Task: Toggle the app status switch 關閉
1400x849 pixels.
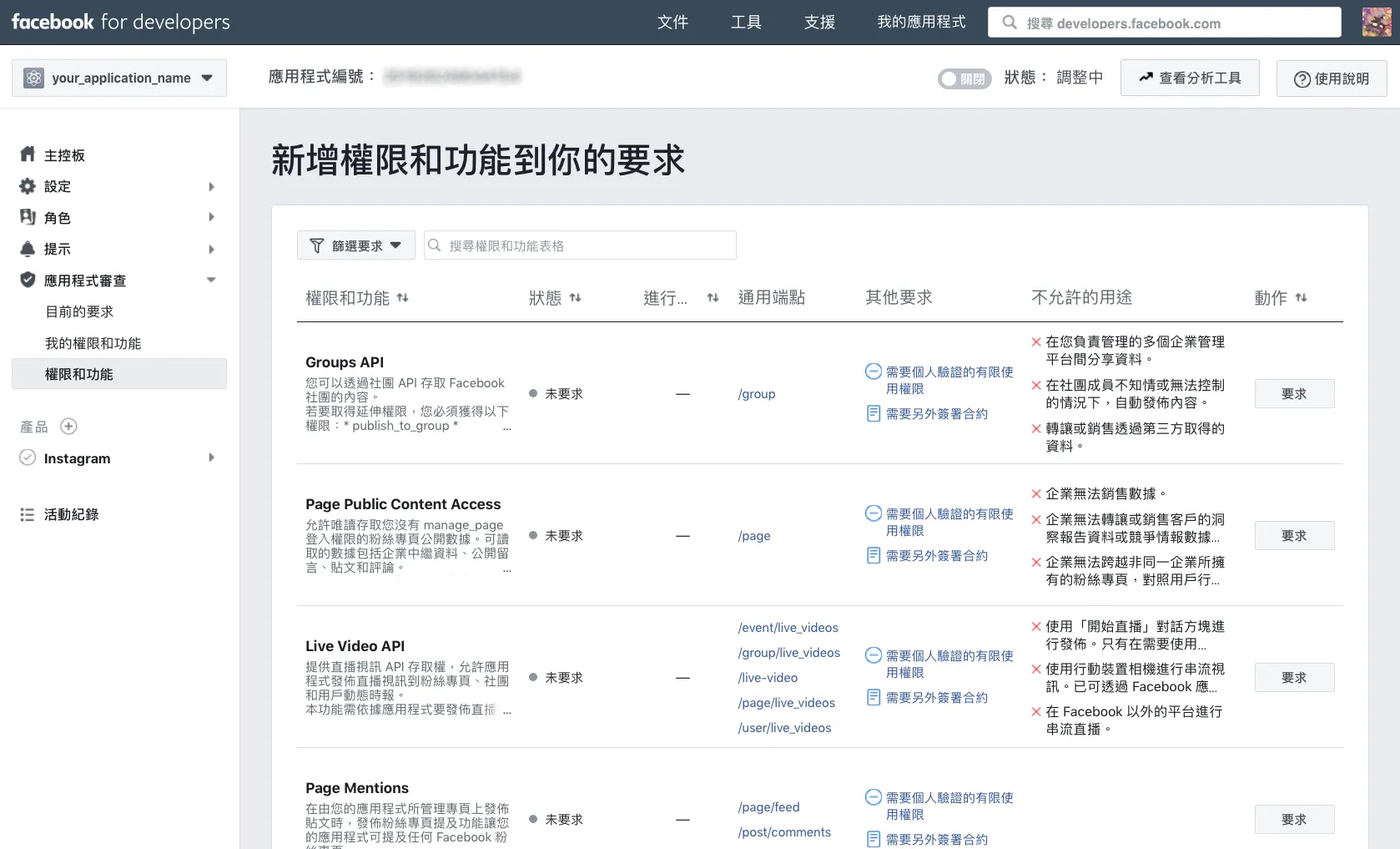Action: point(964,78)
